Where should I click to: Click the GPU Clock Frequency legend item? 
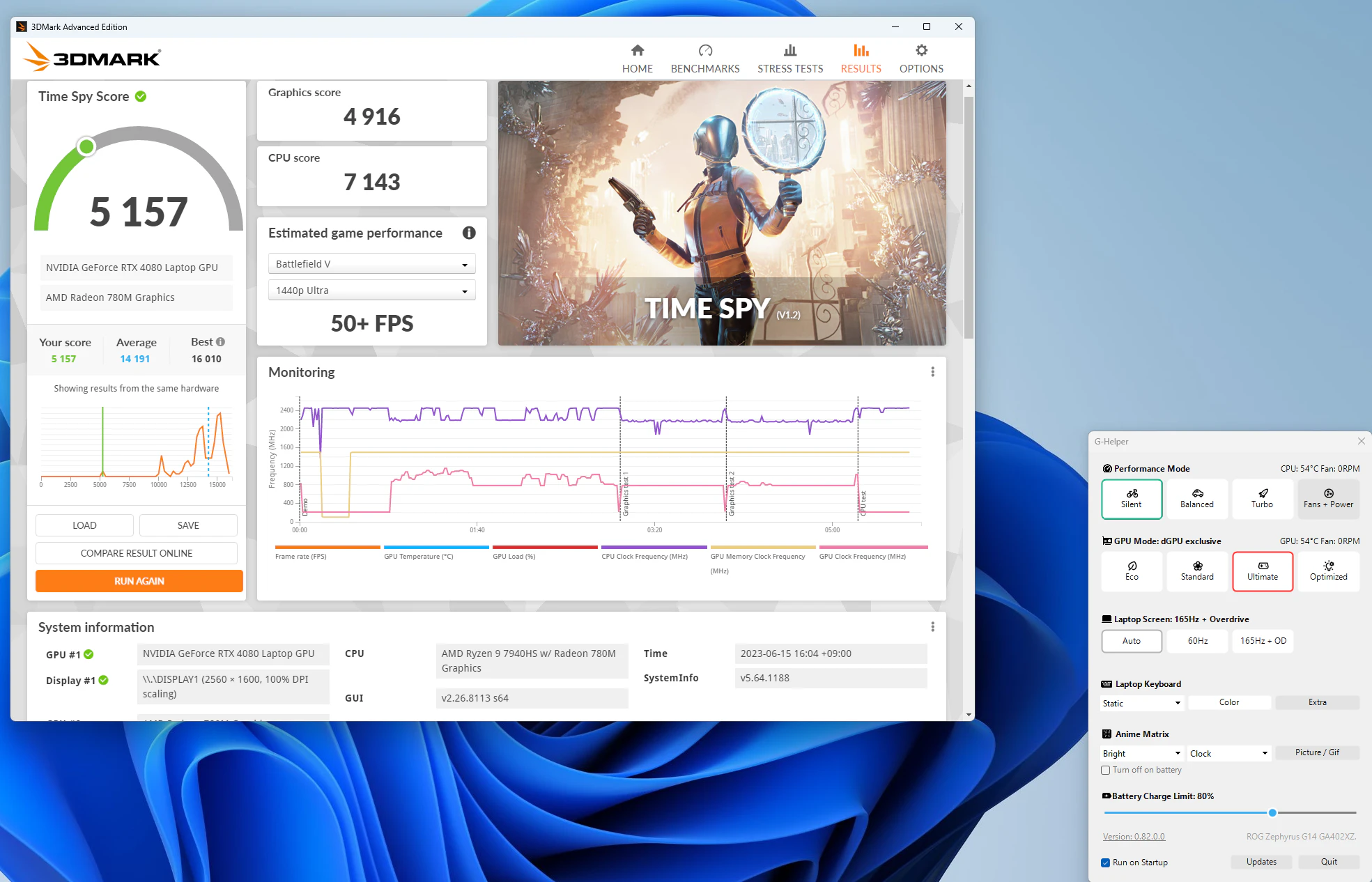[x=873, y=552]
